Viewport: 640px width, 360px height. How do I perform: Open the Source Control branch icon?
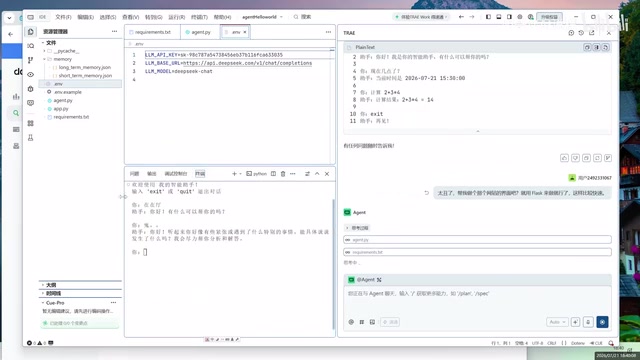pos(31,60)
